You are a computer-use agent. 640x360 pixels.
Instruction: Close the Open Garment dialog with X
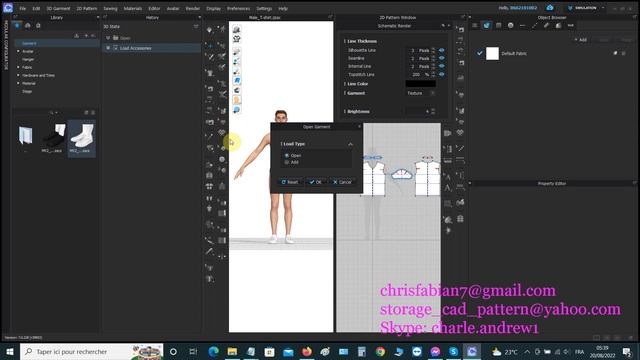[359, 127]
